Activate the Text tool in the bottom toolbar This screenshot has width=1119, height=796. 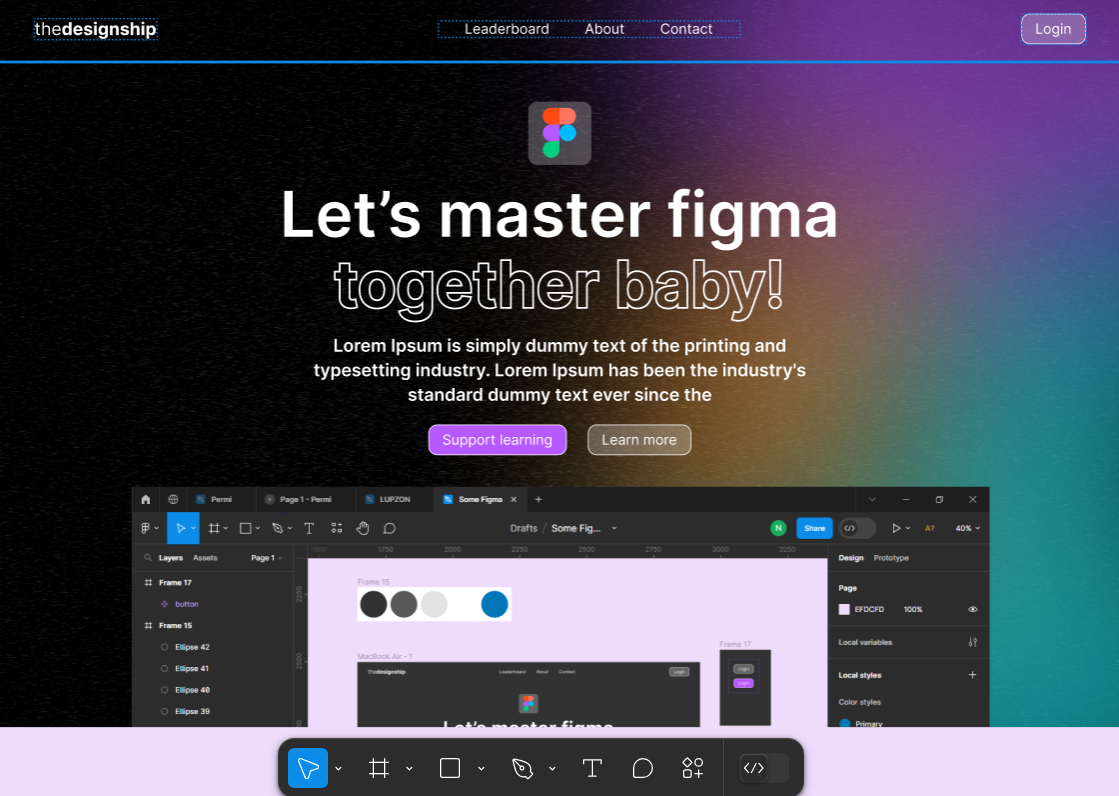[592, 768]
